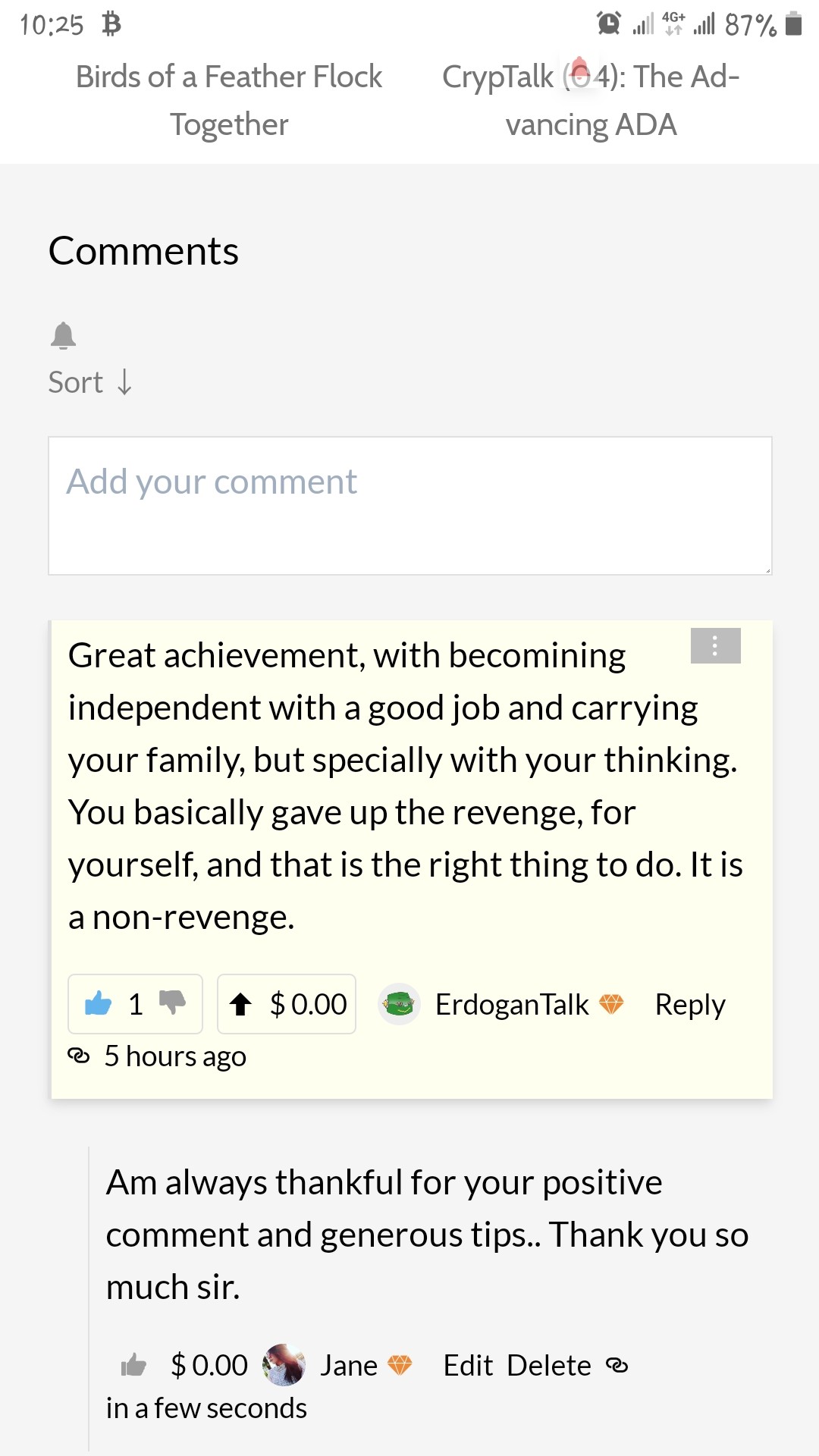Open ErdoganTalk's frog avatar profile
819x1456 pixels.
tap(399, 1005)
